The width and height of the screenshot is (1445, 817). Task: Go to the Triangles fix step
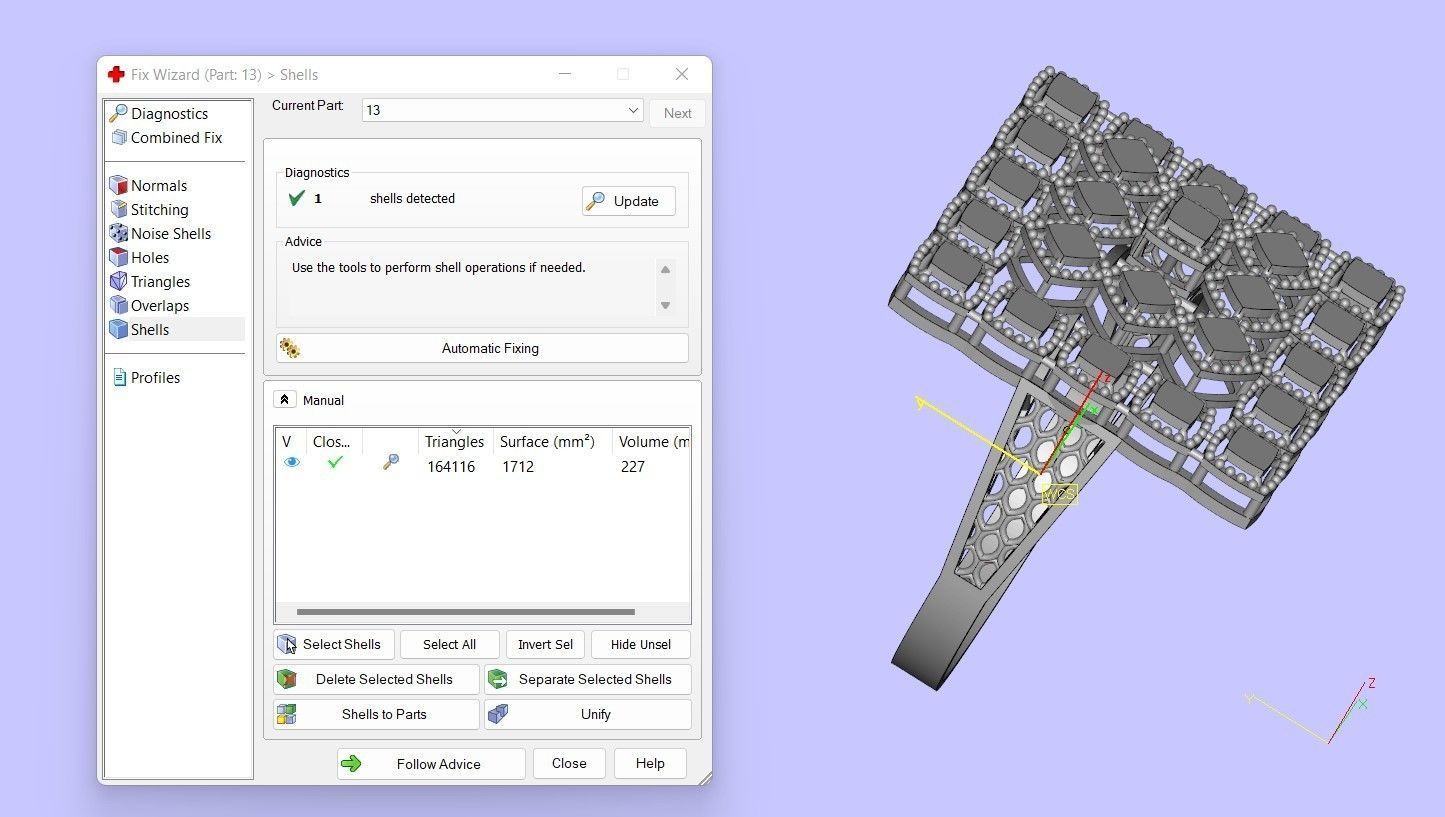(x=160, y=282)
